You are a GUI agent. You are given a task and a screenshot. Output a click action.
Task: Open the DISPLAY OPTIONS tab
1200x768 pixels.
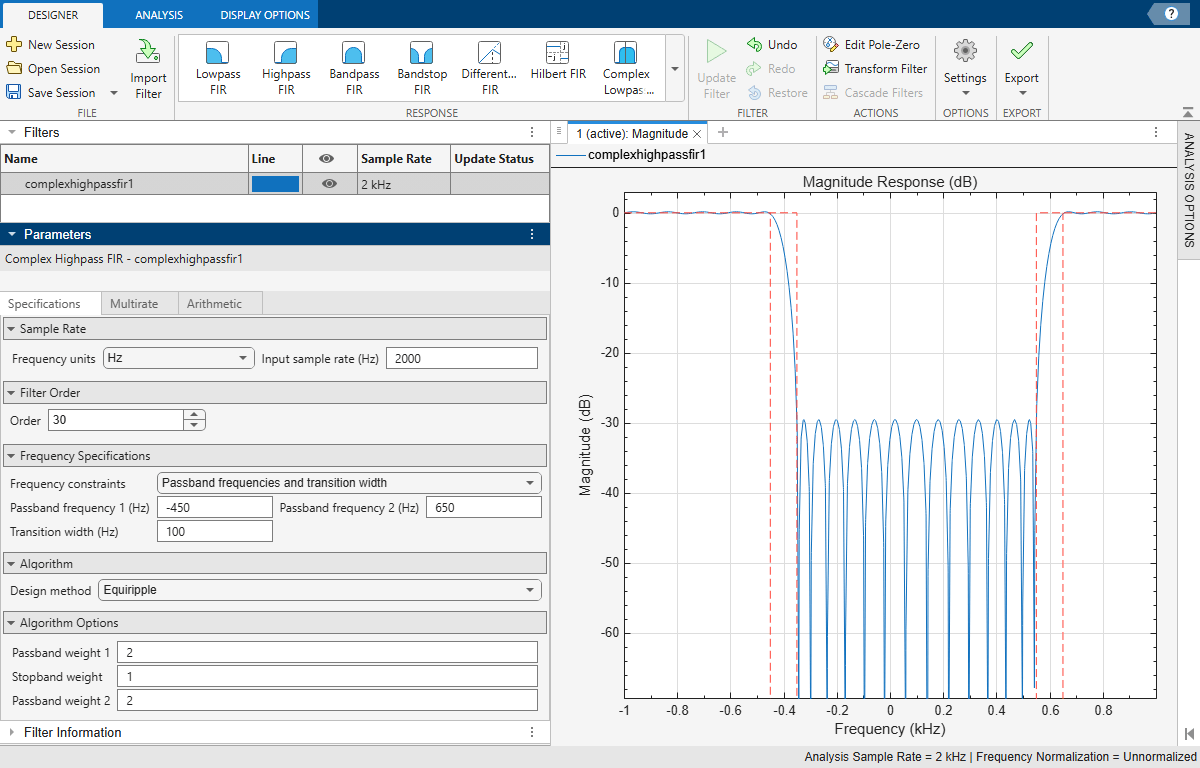(x=265, y=15)
